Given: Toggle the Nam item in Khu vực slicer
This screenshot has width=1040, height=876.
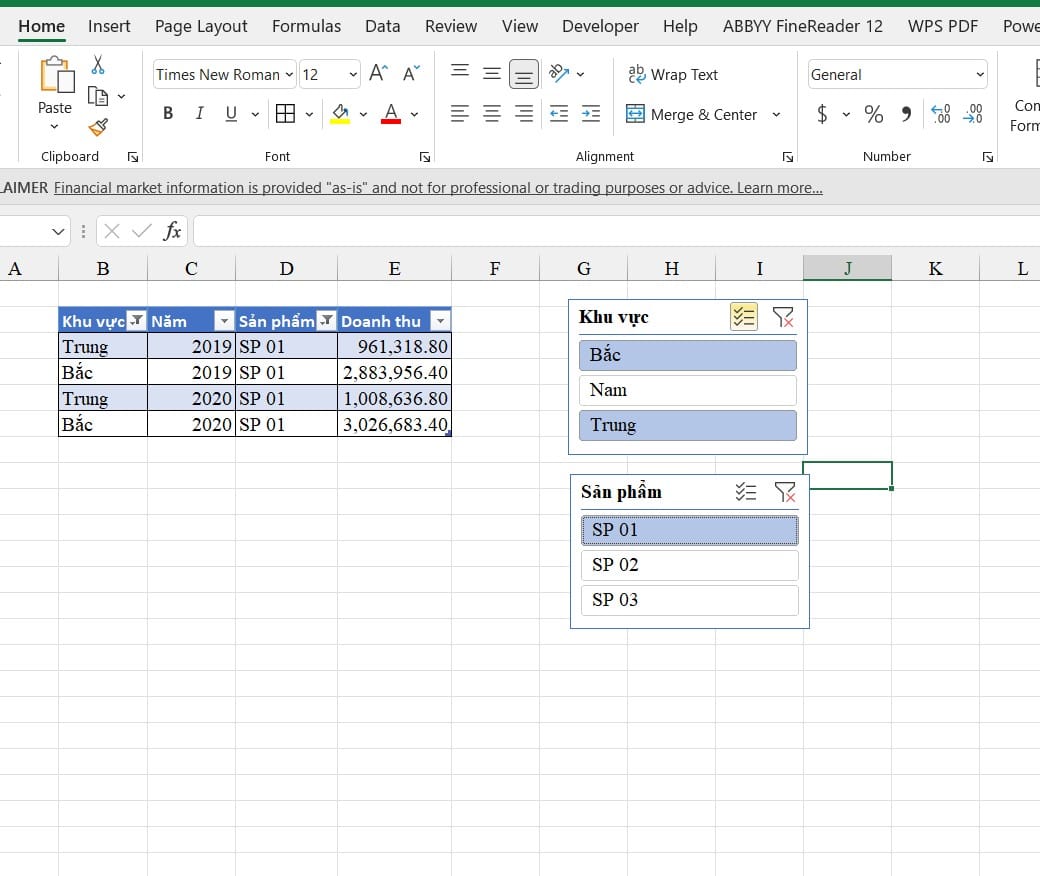Looking at the screenshot, I should (x=687, y=390).
